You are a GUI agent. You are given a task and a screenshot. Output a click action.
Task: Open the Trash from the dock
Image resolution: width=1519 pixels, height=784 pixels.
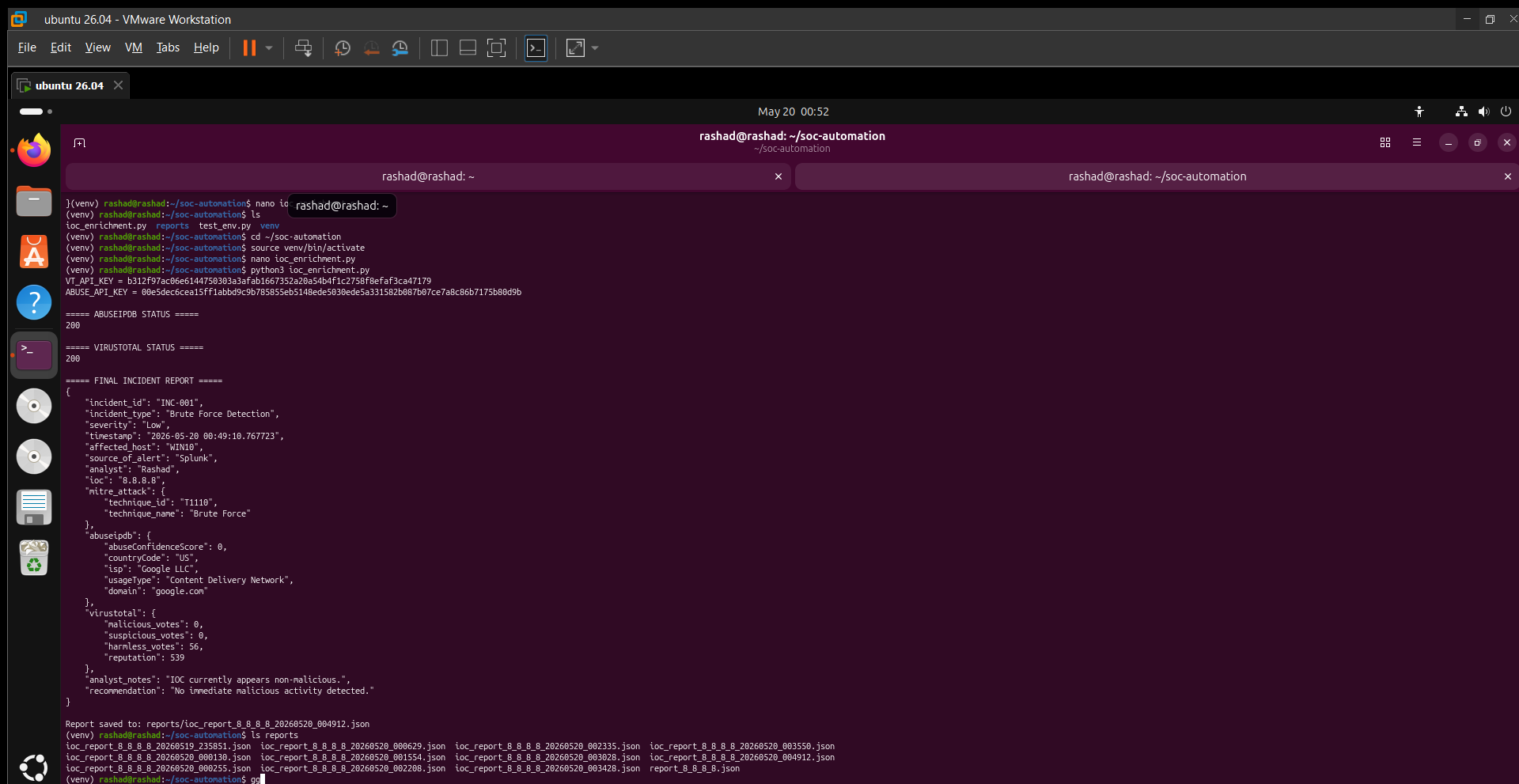[x=34, y=558]
